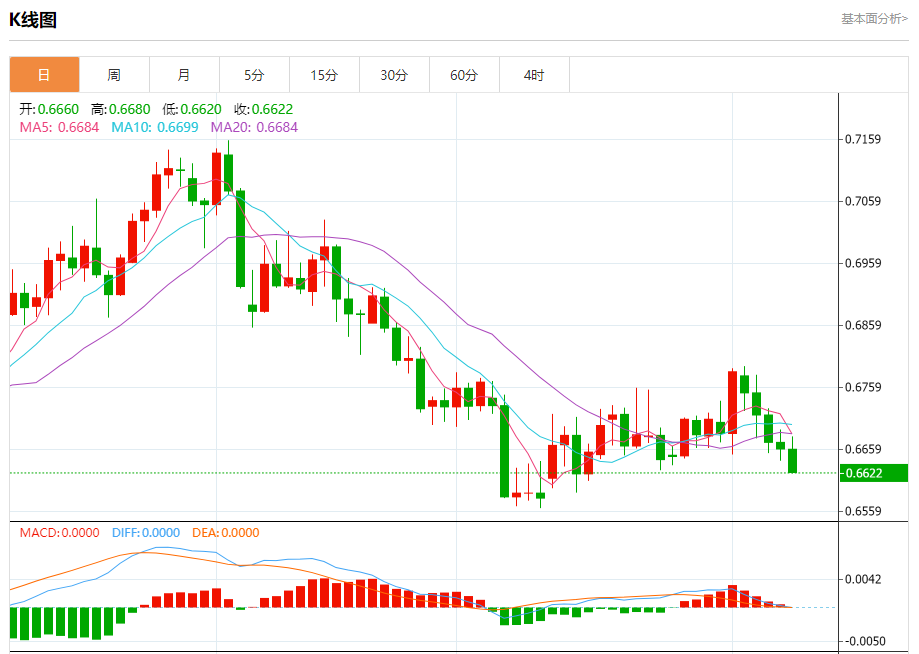Click the MA5: 0.6684 label
Image resolution: width=919 pixels, height=654 pixels.
point(59,127)
